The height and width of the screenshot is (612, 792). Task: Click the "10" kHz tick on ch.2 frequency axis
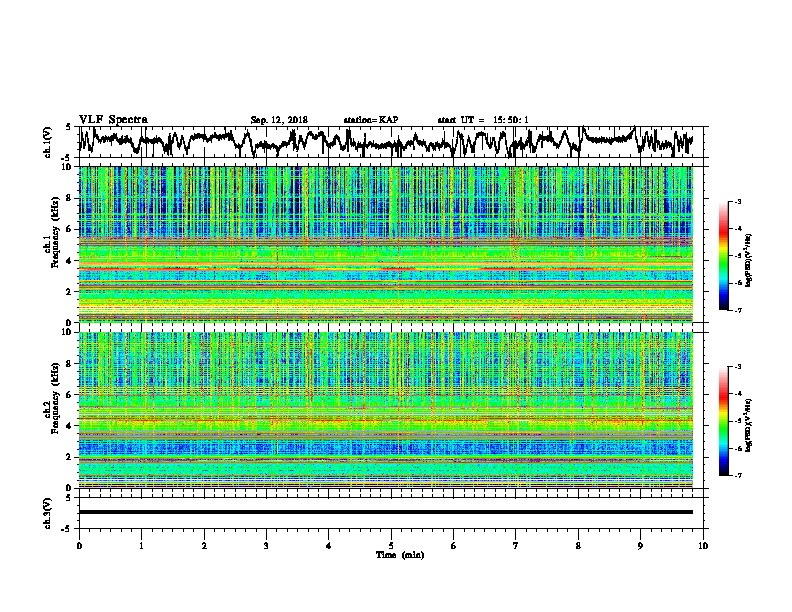[68, 332]
